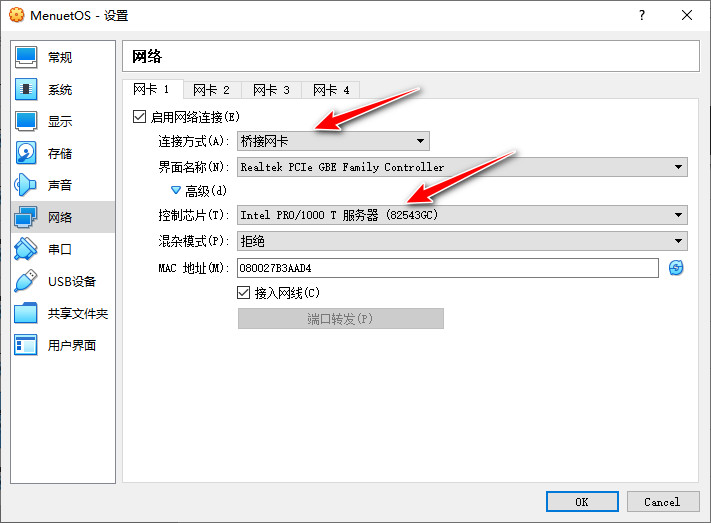Select USB设备 text in the sidebar

click(x=72, y=281)
